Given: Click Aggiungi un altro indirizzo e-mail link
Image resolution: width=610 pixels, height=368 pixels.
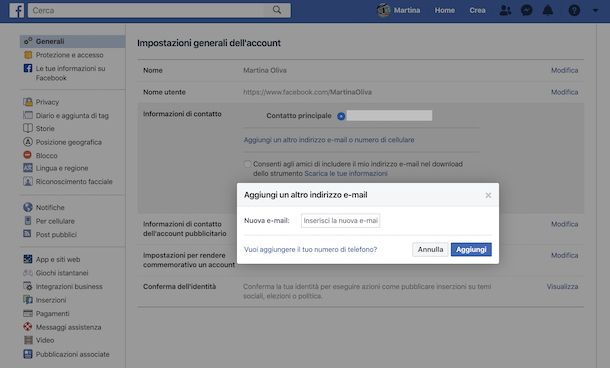Looking at the screenshot, I should pos(329,140).
